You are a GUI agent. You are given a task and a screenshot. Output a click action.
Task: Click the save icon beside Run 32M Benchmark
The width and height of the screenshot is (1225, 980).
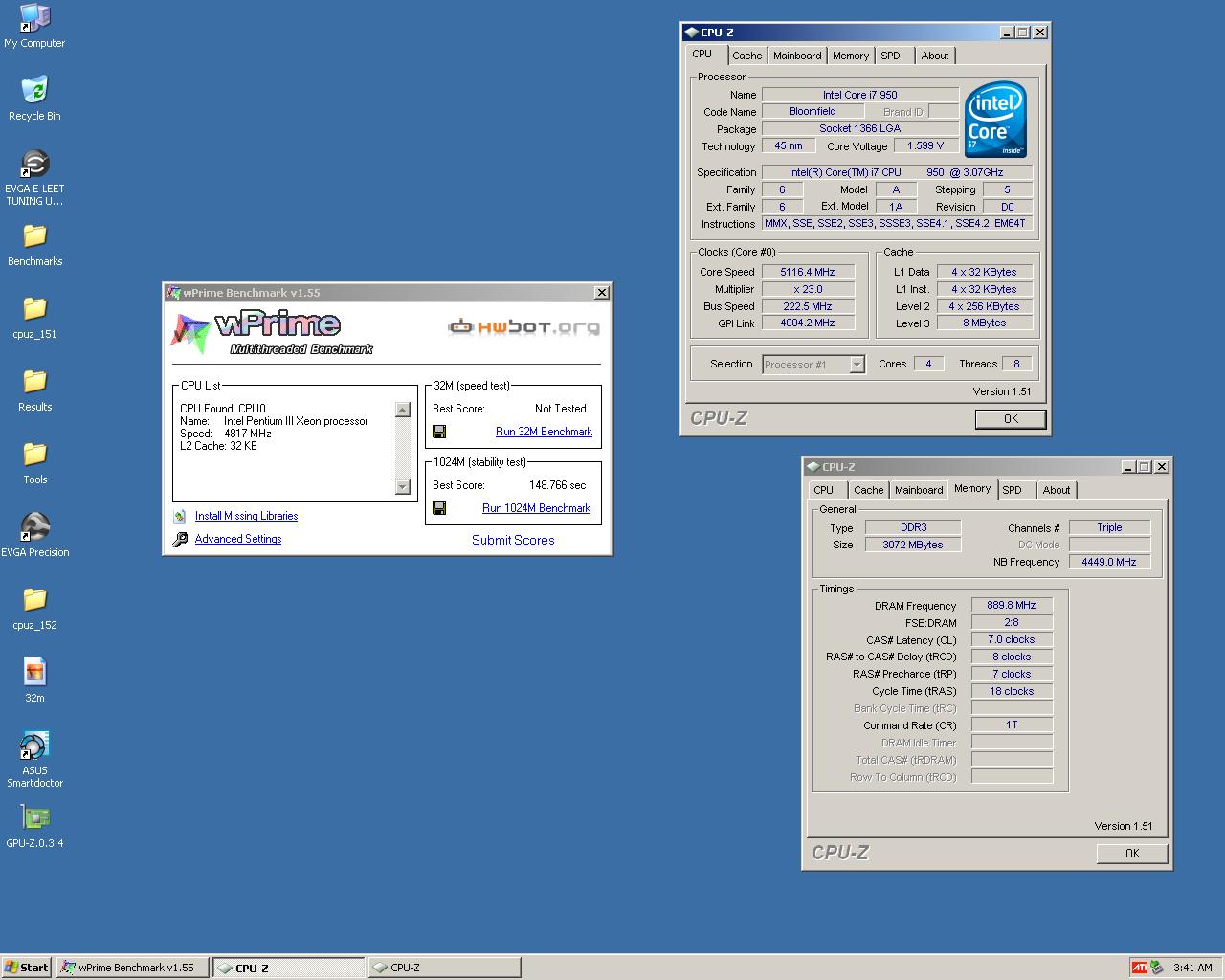click(x=439, y=432)
